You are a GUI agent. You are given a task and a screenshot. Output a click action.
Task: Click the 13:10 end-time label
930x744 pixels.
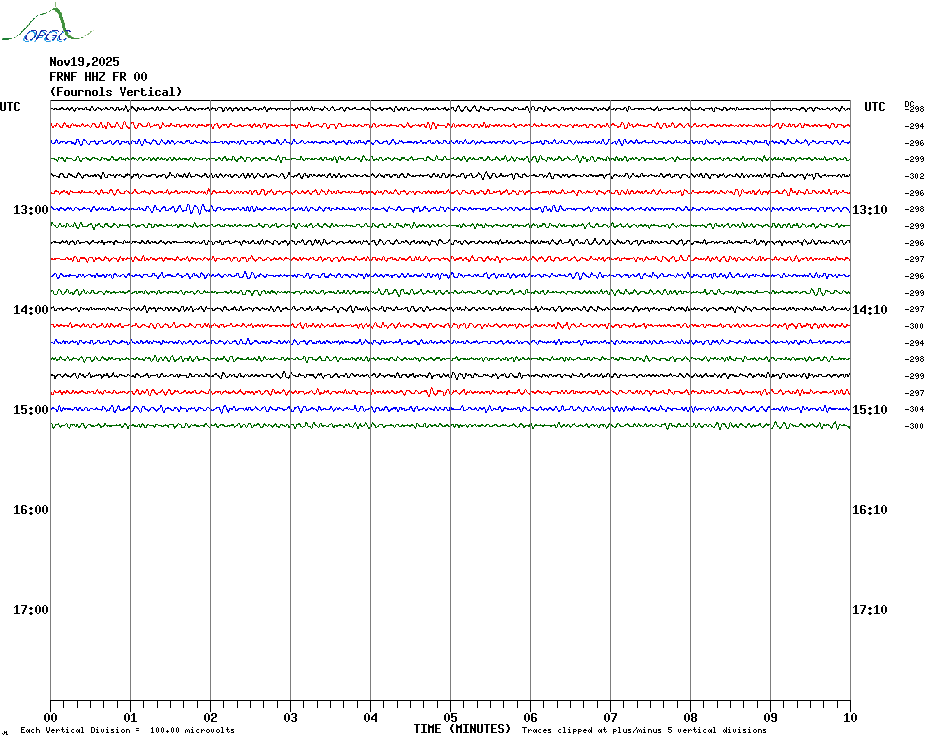870,209
